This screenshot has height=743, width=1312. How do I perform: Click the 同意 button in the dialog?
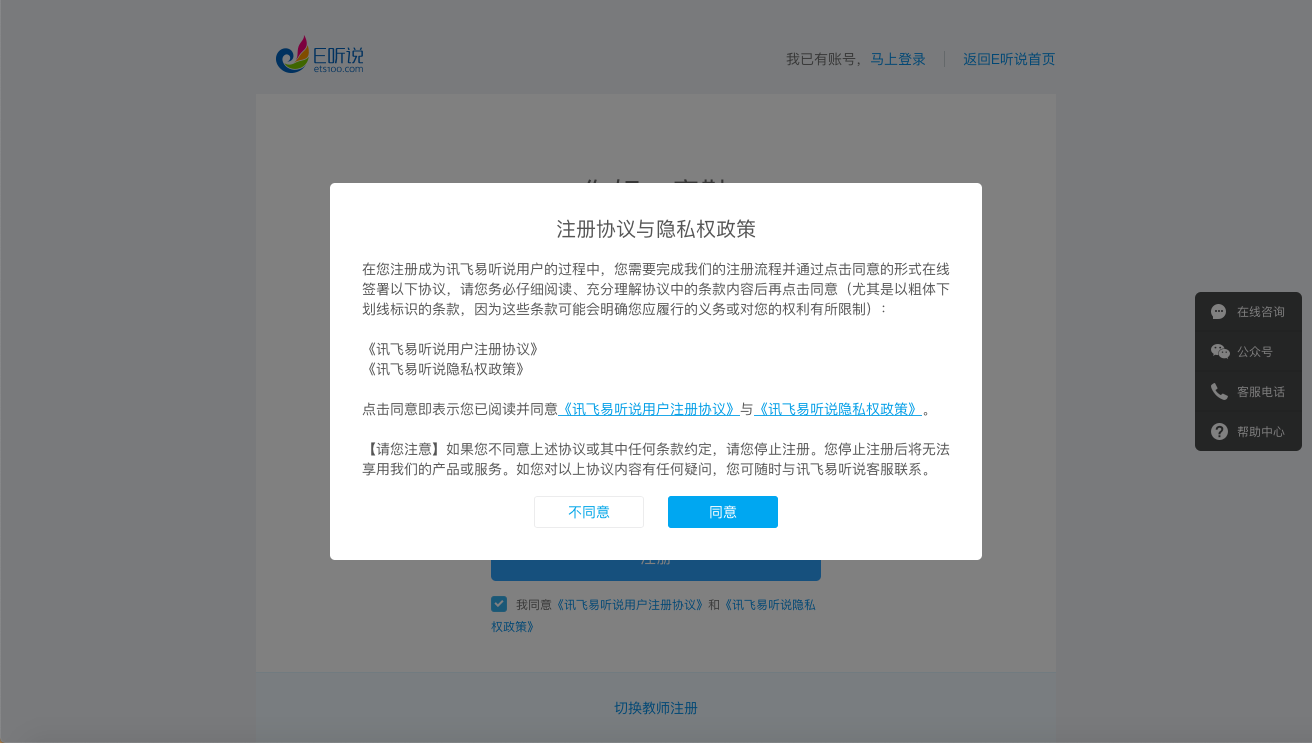point(723,512)
